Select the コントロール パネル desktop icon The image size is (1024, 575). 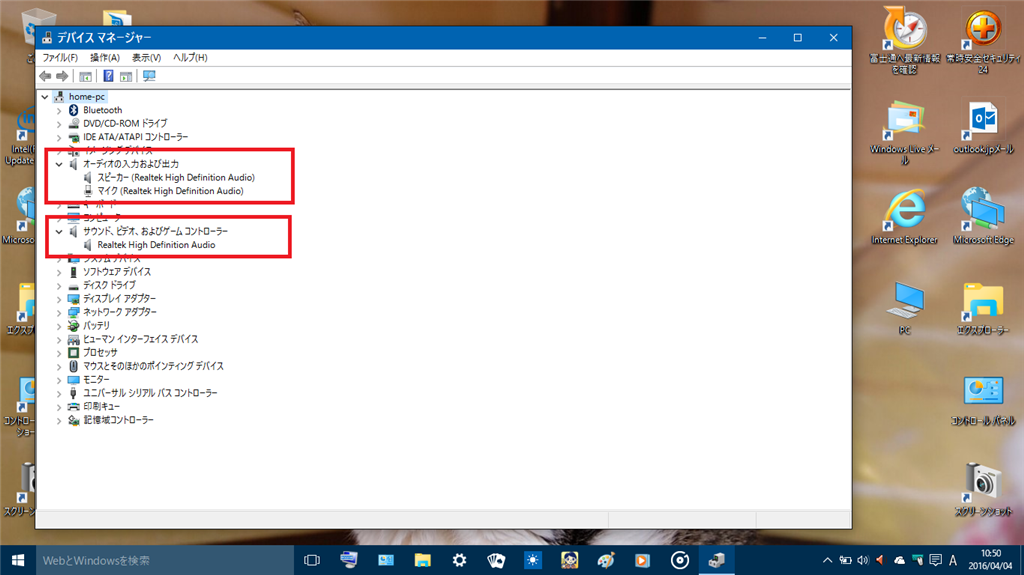[x=983, y=400]
